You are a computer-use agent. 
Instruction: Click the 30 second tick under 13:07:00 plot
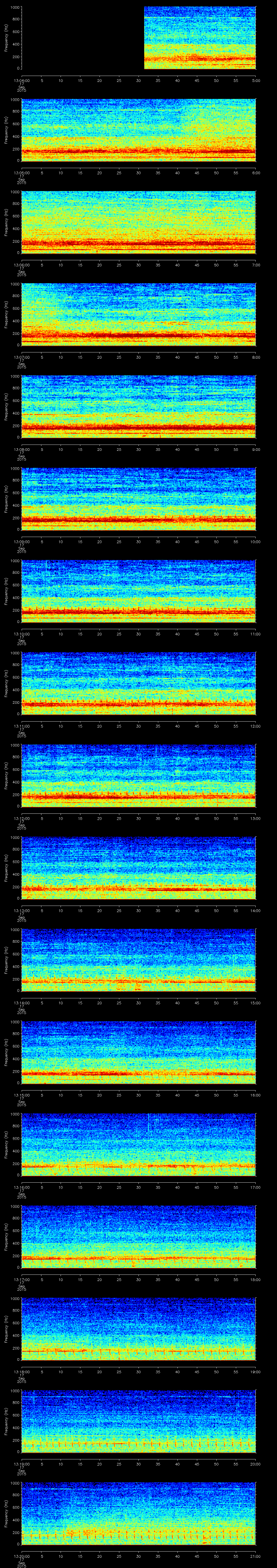[139, 357]
